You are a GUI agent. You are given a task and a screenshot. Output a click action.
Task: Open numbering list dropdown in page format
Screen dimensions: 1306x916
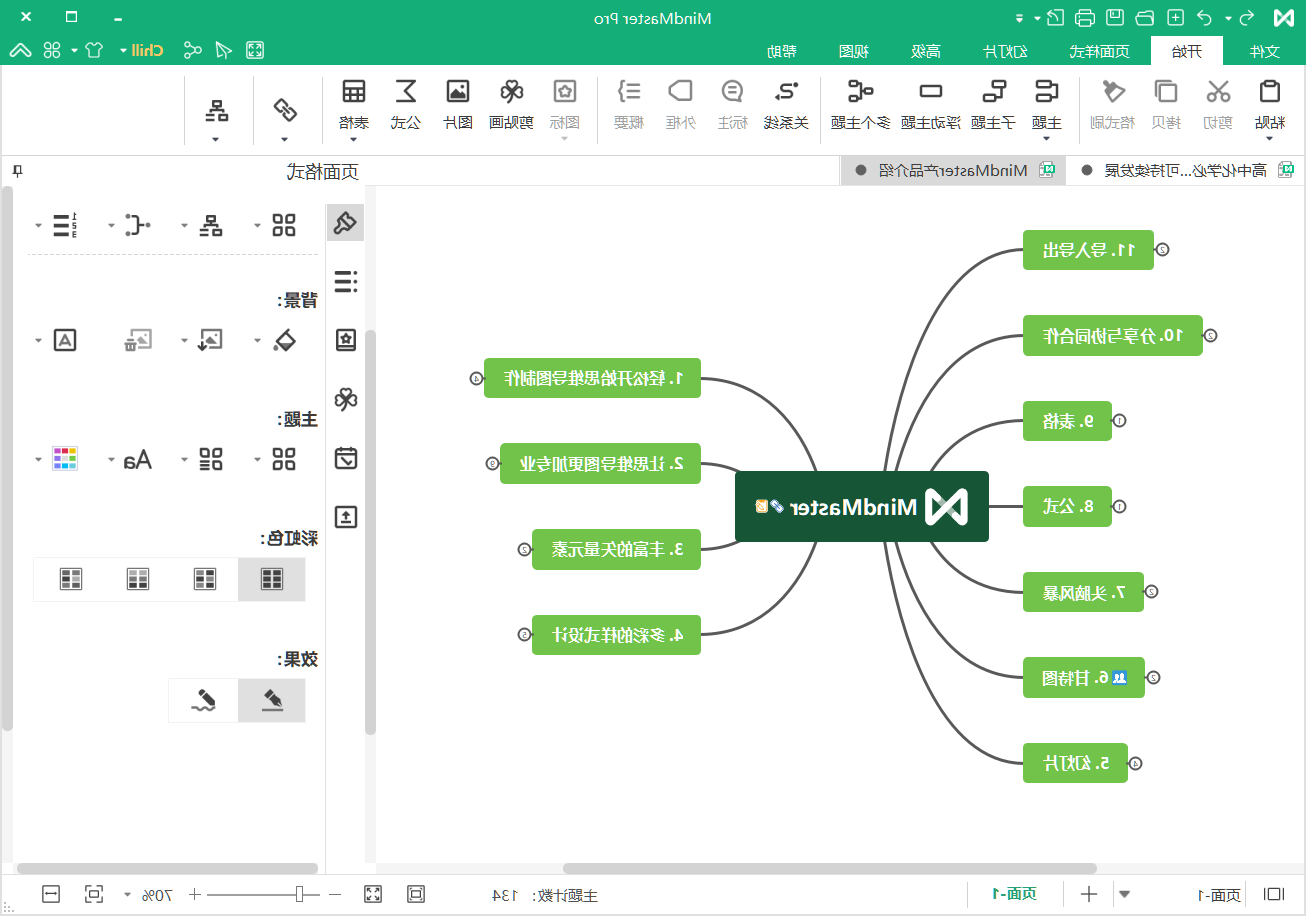[x=39, y=225]
